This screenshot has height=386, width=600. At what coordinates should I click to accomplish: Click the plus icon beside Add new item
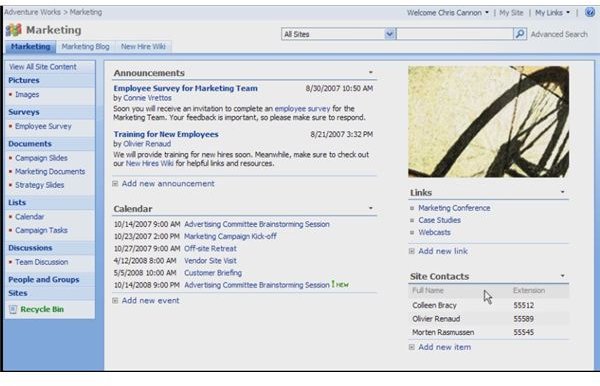pyautogui.click(x=412, y=347)
